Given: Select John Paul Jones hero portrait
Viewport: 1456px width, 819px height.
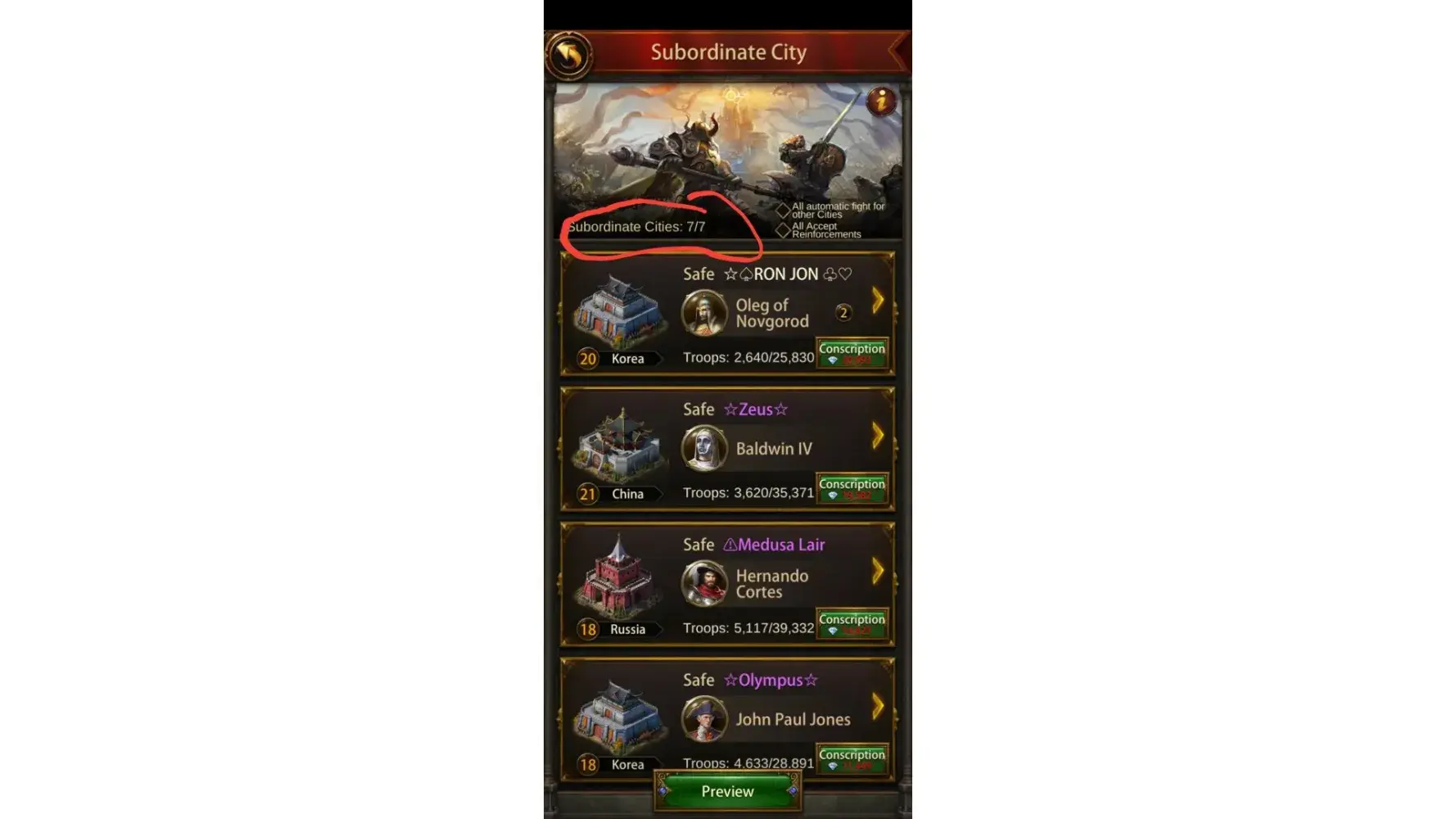Looking at the screenshot, I should 704,718.
